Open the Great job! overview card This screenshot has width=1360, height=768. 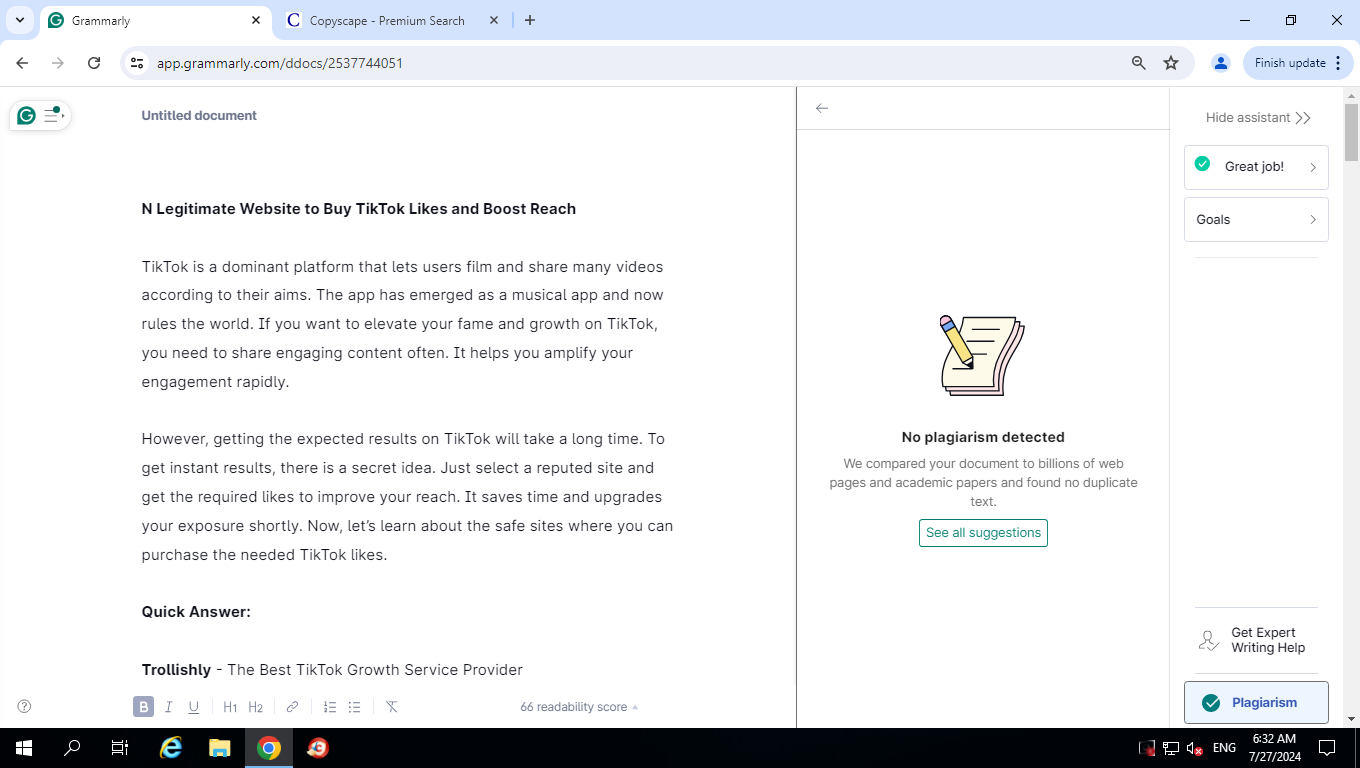click(1256, 167)
